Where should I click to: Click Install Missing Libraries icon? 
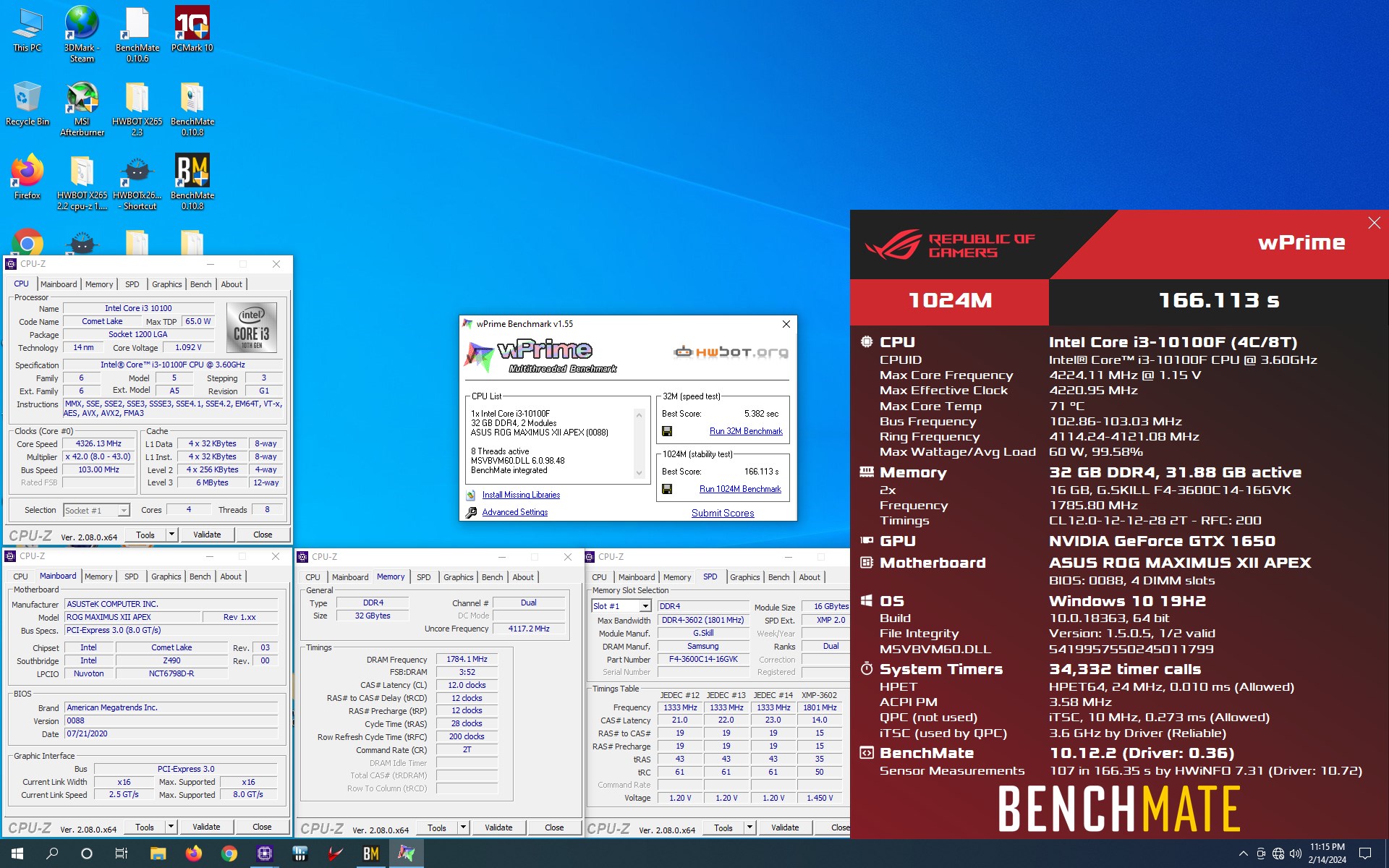click(x=471, y=495)
